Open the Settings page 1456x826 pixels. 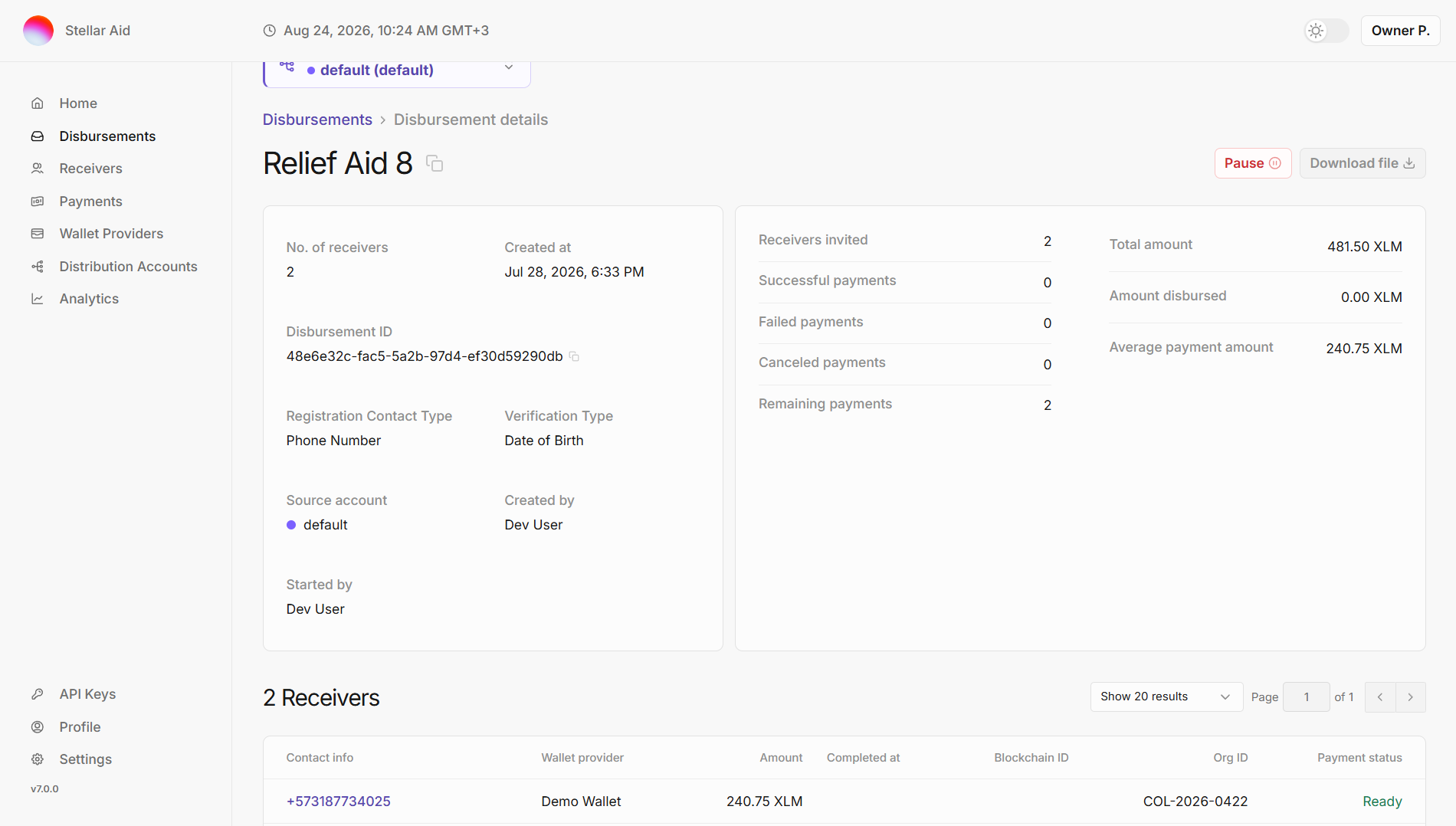tap(85, 759)
